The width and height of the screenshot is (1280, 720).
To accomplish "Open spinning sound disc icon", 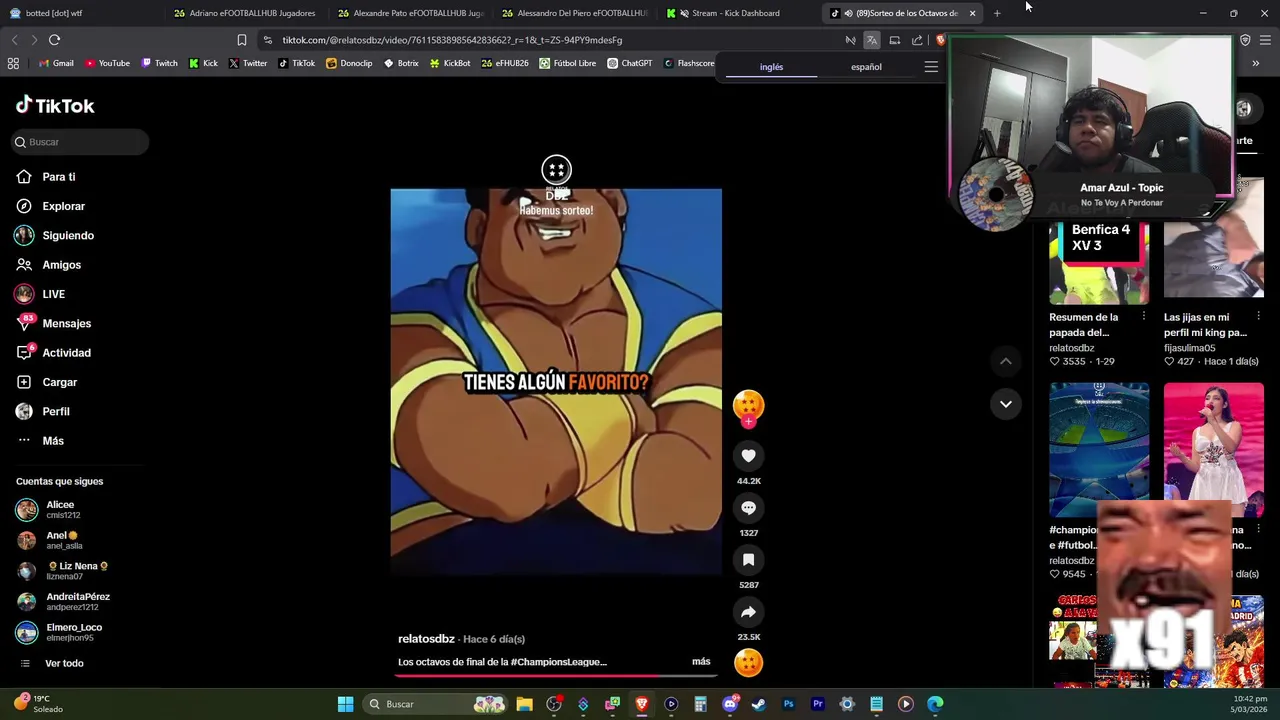I will click(748, 662).
